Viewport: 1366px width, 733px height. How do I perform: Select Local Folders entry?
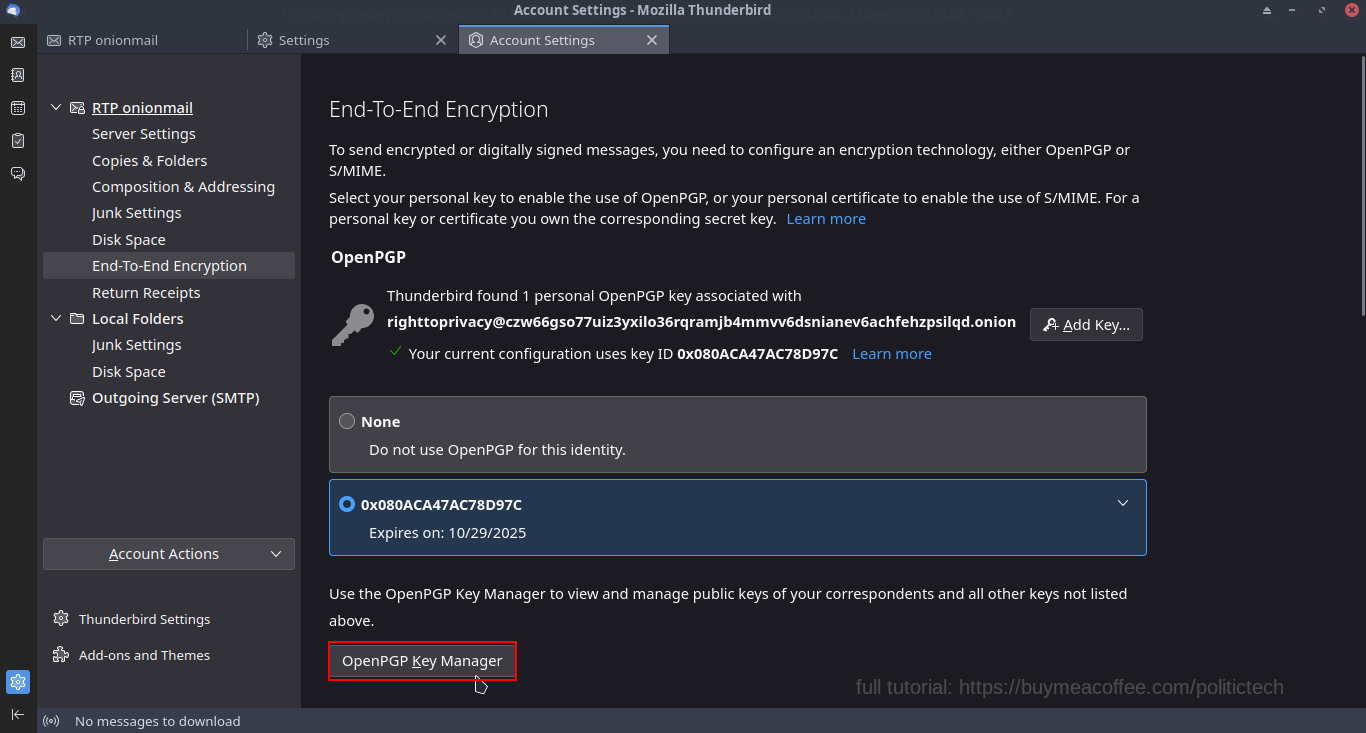138,319
